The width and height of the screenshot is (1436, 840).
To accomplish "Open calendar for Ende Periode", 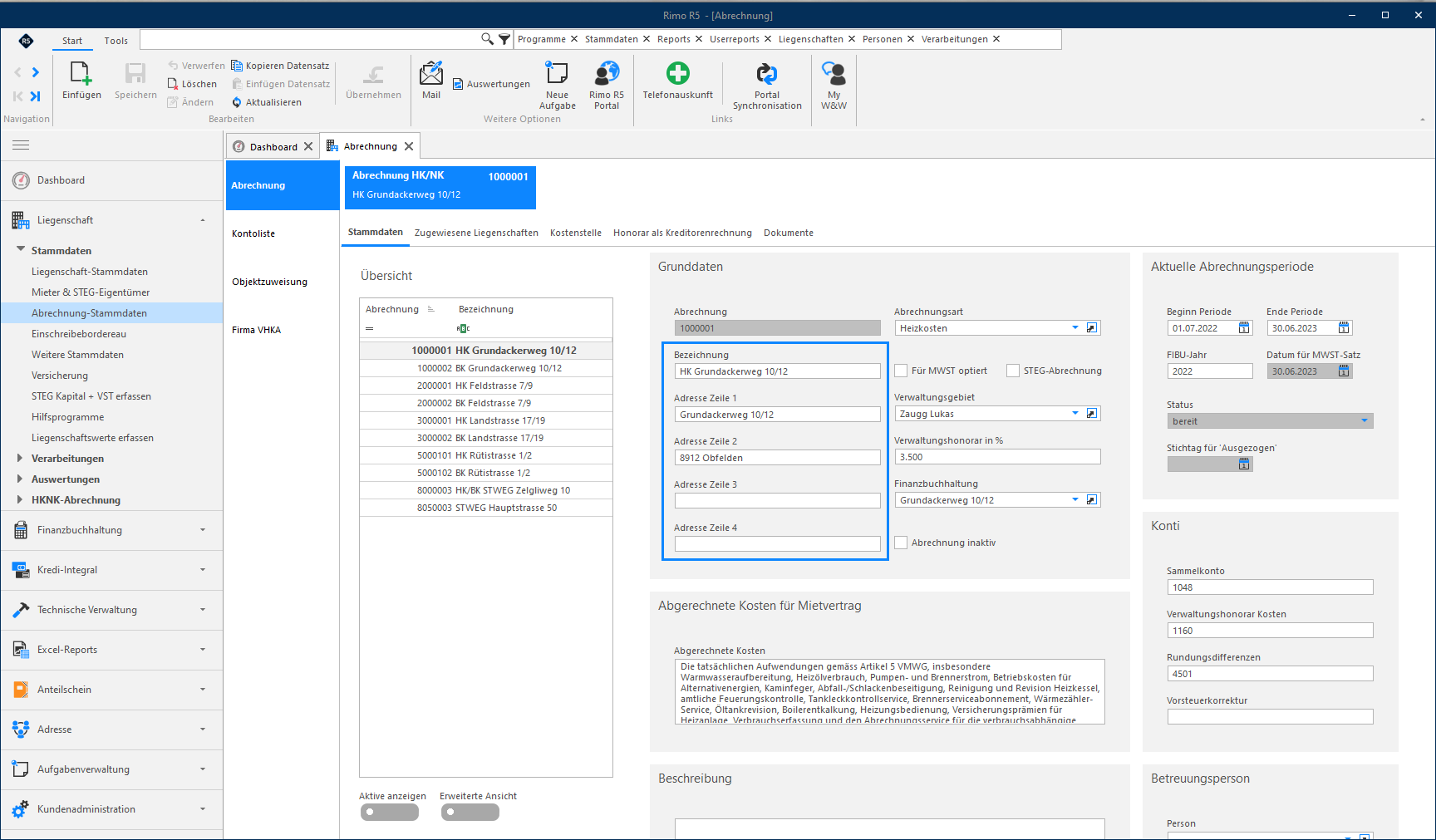I will [x=1344, y=328].
